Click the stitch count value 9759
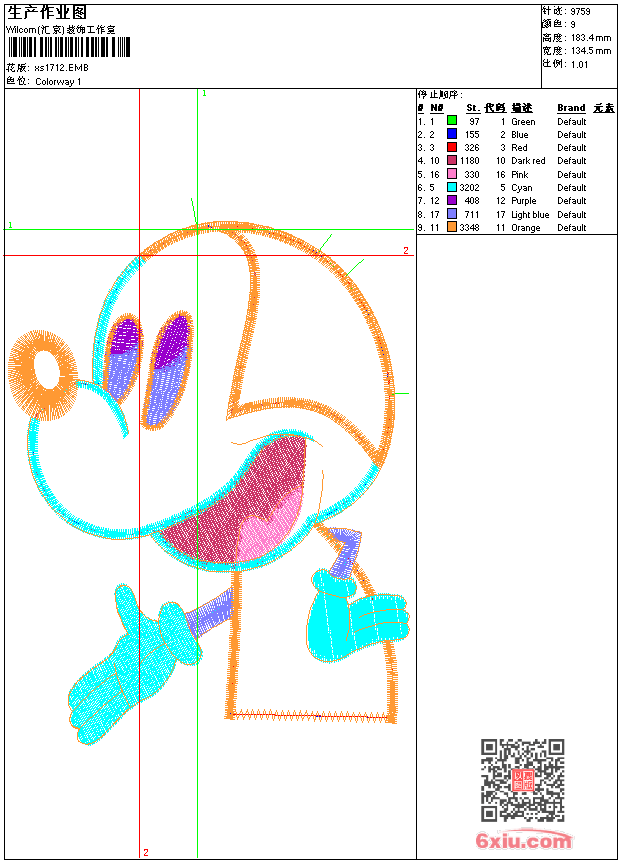Image resolution: width=620 pixels, height=860 pixels. coord(580,12)
